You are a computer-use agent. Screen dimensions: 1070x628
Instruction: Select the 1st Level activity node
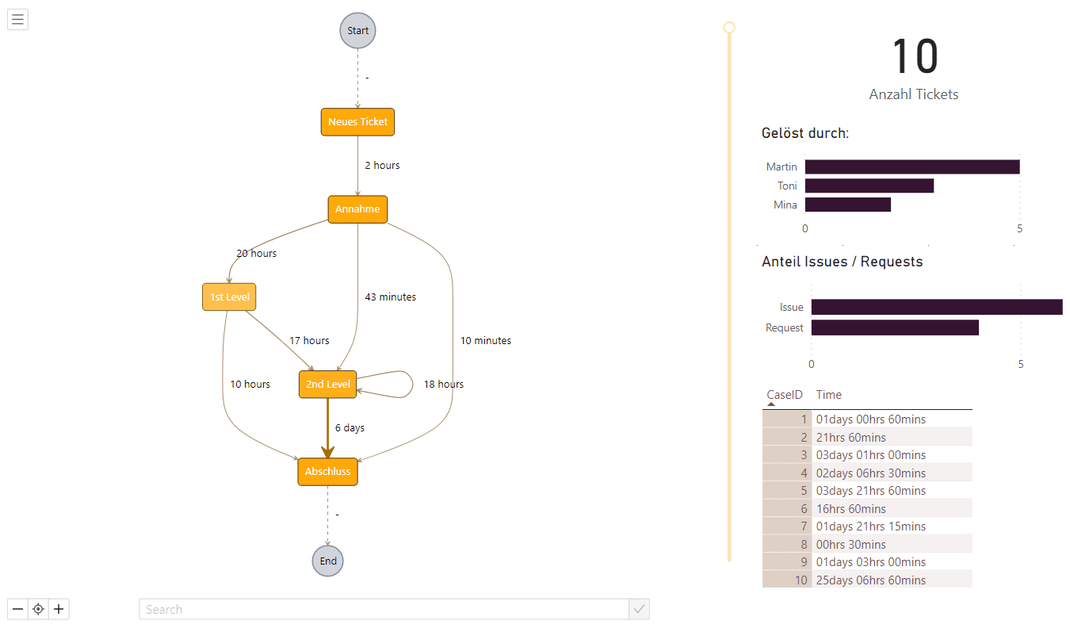228,296
